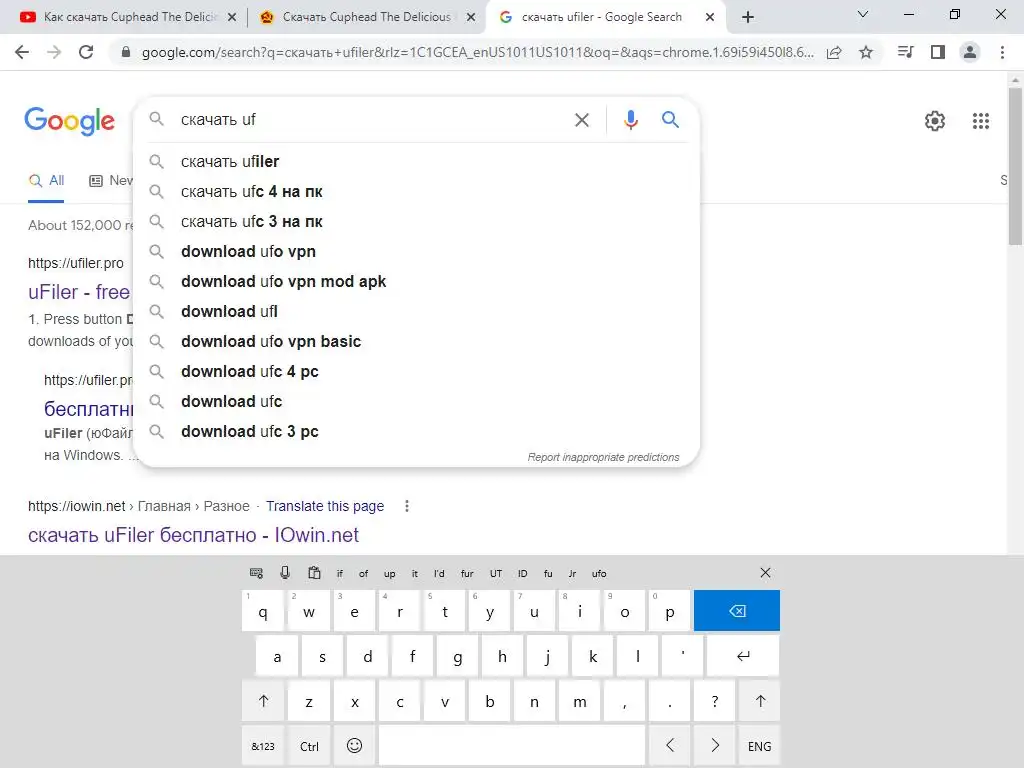Open Google search settings gear

(934, 121)
